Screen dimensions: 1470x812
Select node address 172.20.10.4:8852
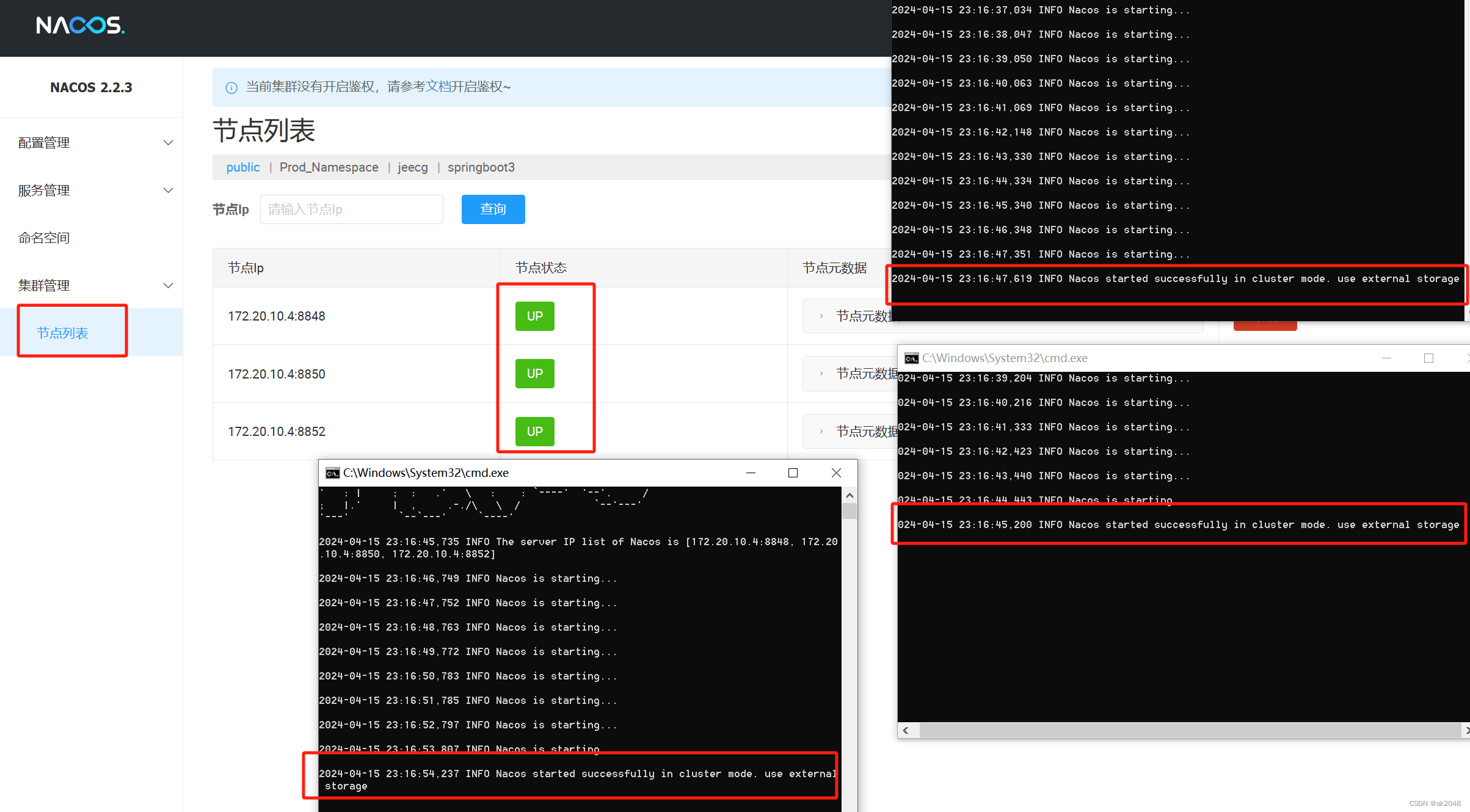point(277,432)
